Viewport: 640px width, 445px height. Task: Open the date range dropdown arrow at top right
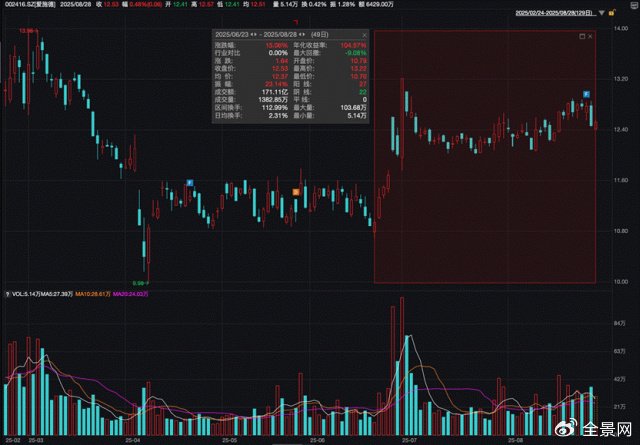[x=602, y=13]
